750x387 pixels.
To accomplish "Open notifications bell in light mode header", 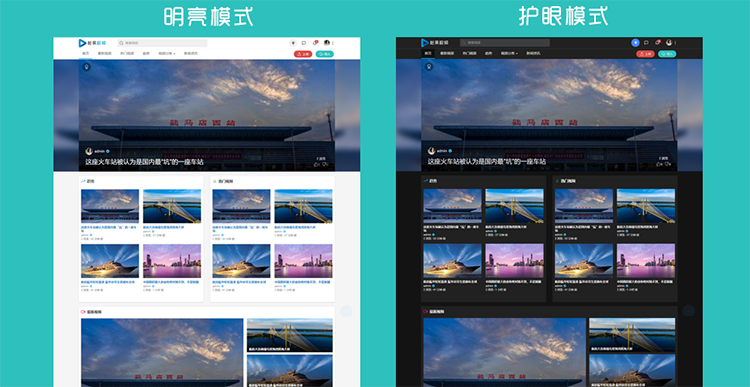I will pos(315,43).
